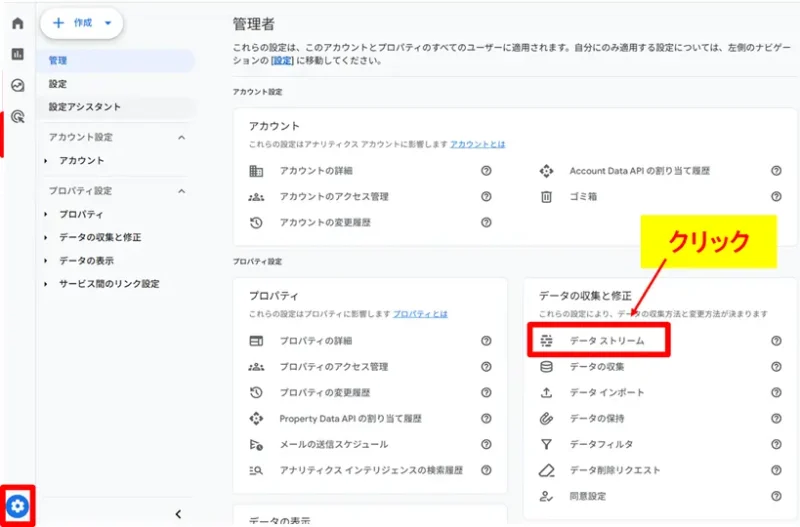Image resolution: width=800 pixels, height=527 pixels.
Task: Collapse the アカウント設定 sidebar section
Action: 182,137
